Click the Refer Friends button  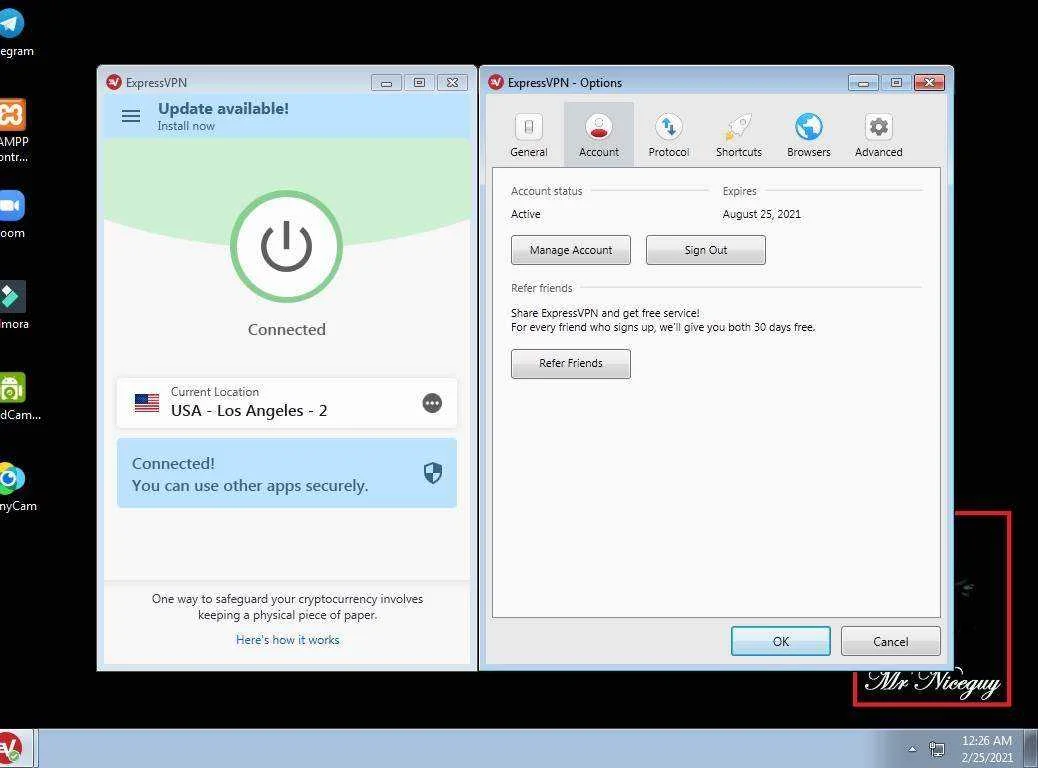coord(571,363)
